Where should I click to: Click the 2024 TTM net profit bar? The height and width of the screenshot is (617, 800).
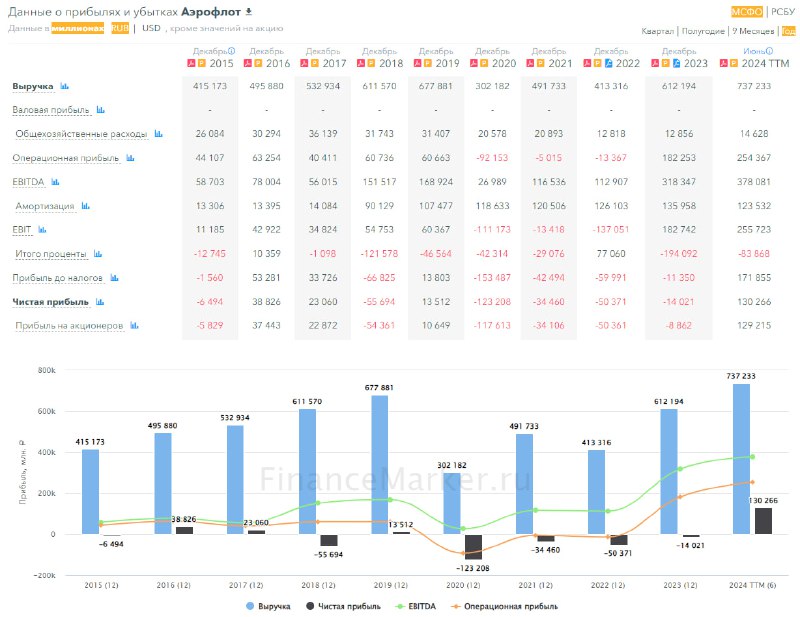click(763, 521)
